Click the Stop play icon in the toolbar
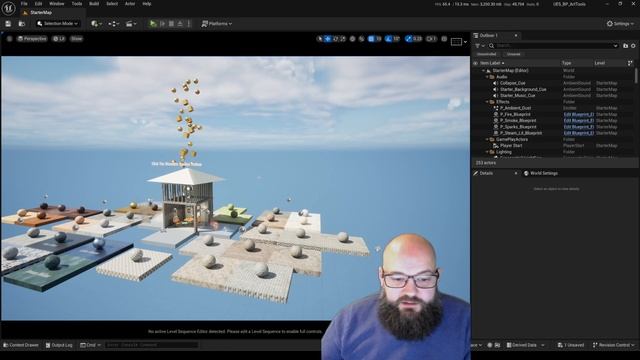Viewport: 640px width, 360px height. point(171,24)
